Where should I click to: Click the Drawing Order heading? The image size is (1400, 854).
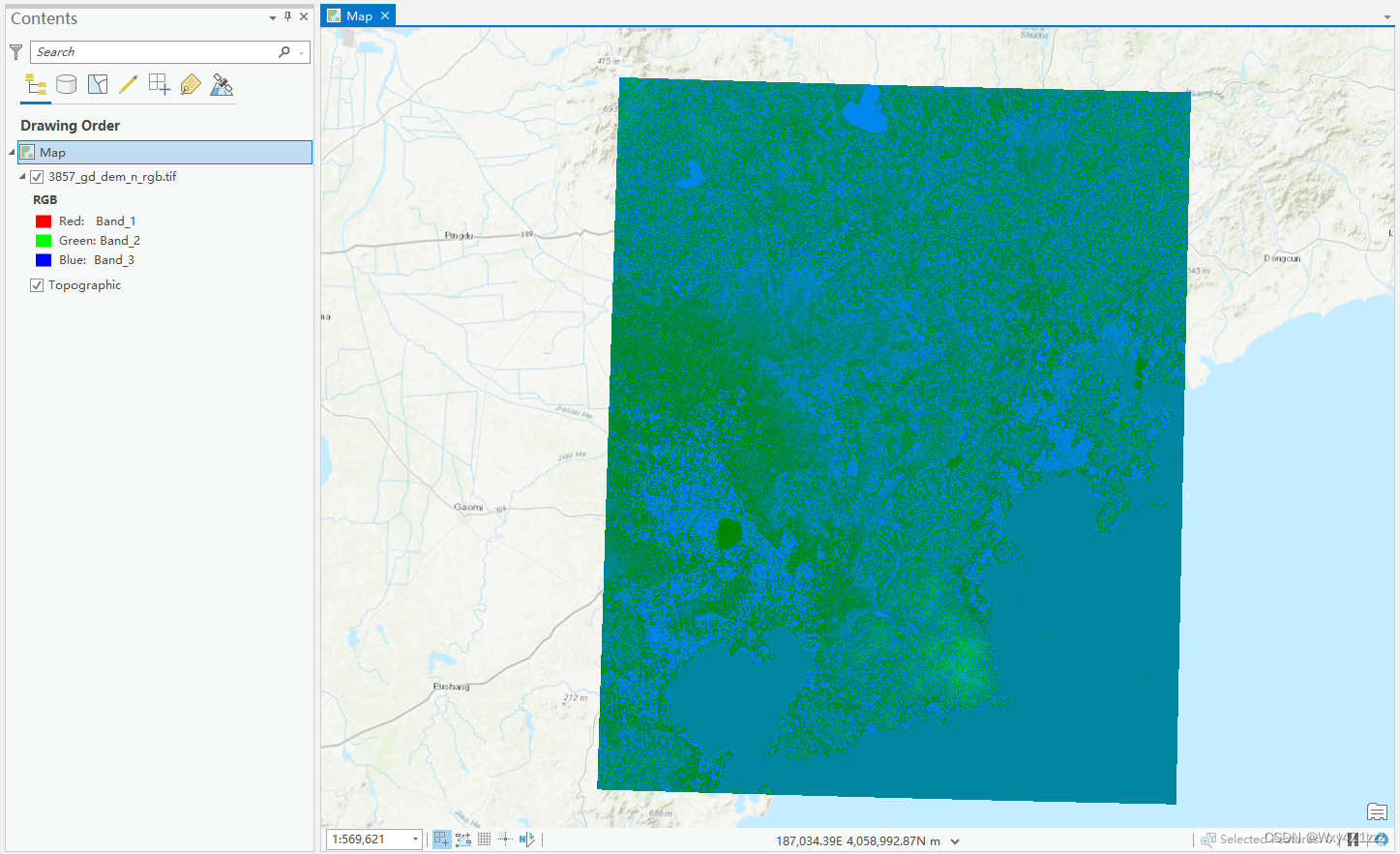point(70,126)
